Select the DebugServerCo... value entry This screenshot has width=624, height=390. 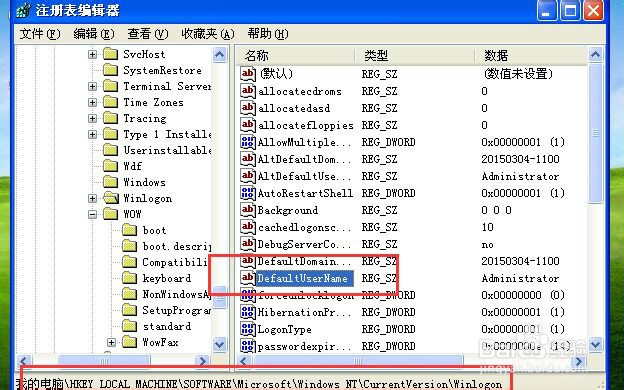[x=304, y=244]
